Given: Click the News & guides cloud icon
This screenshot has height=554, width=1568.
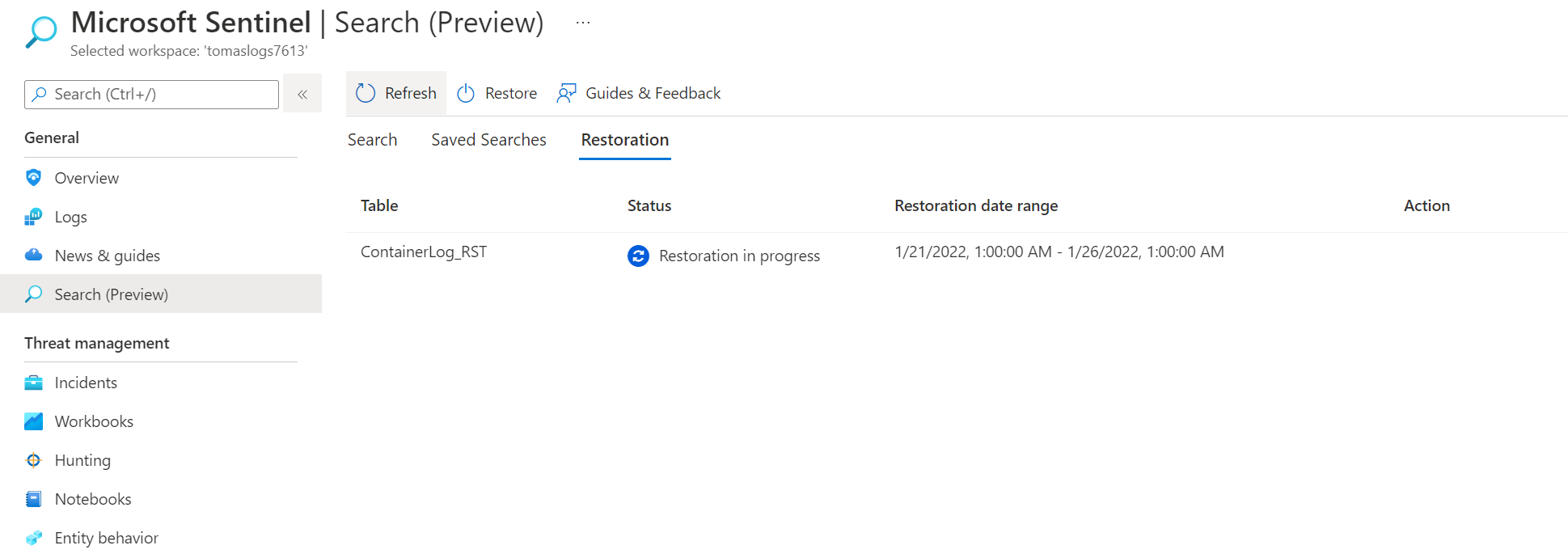Looking at the screenshot, I should [x=33, y=256].
